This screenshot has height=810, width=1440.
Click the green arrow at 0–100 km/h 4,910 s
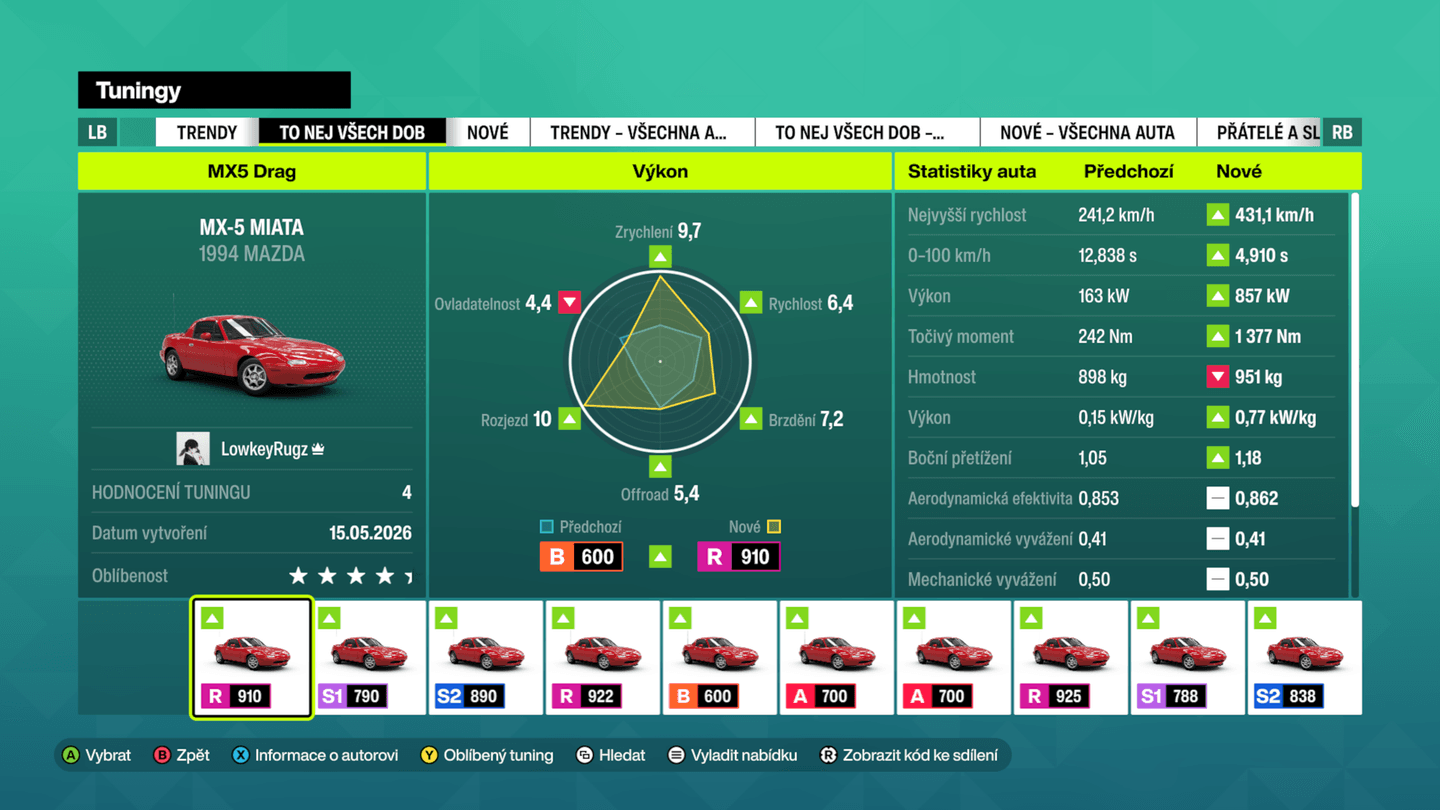click(x=1217, y=255)
